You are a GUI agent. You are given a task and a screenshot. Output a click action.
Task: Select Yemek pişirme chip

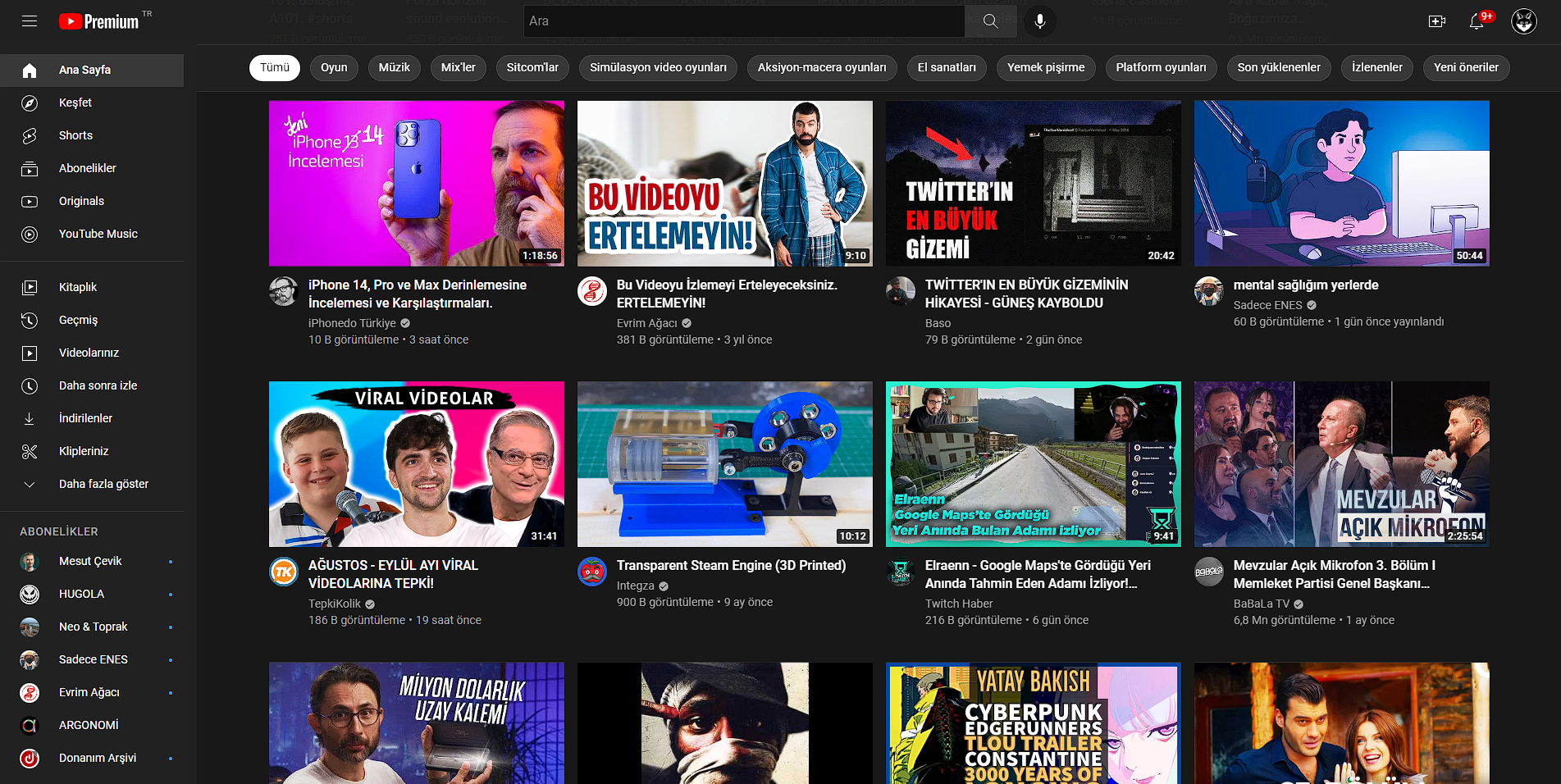pyautogui.click(x=1046, y=68)
